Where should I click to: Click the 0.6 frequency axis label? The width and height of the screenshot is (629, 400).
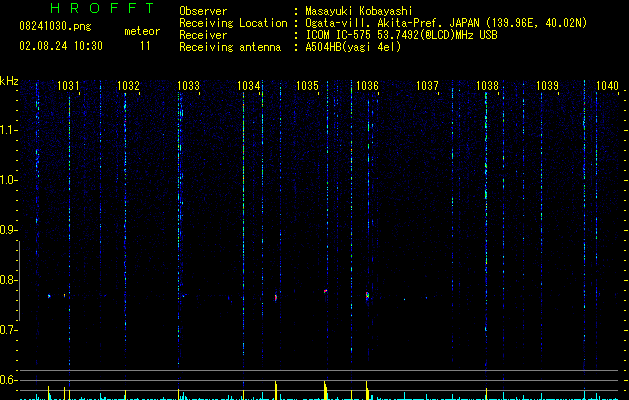click(8, 380)
